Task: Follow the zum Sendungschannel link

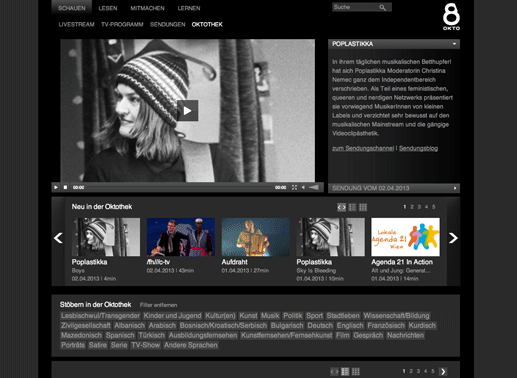Action: (x=363, y=148)
